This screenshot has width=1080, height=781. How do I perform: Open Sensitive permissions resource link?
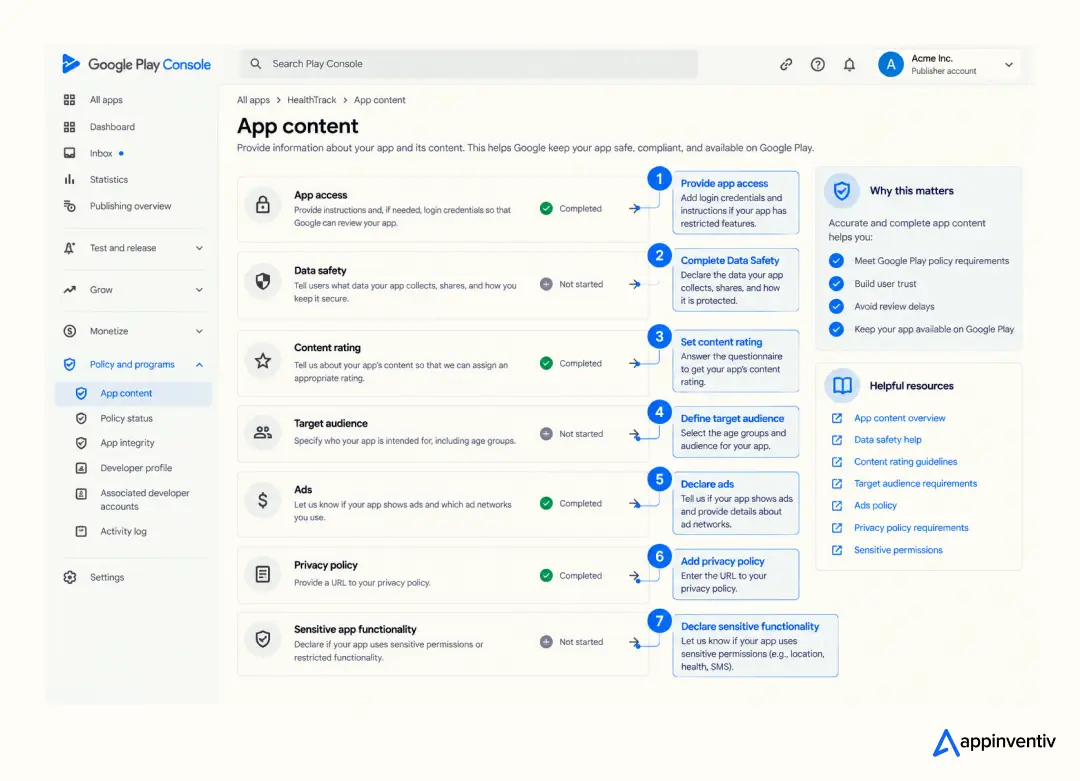coord(898,550)
